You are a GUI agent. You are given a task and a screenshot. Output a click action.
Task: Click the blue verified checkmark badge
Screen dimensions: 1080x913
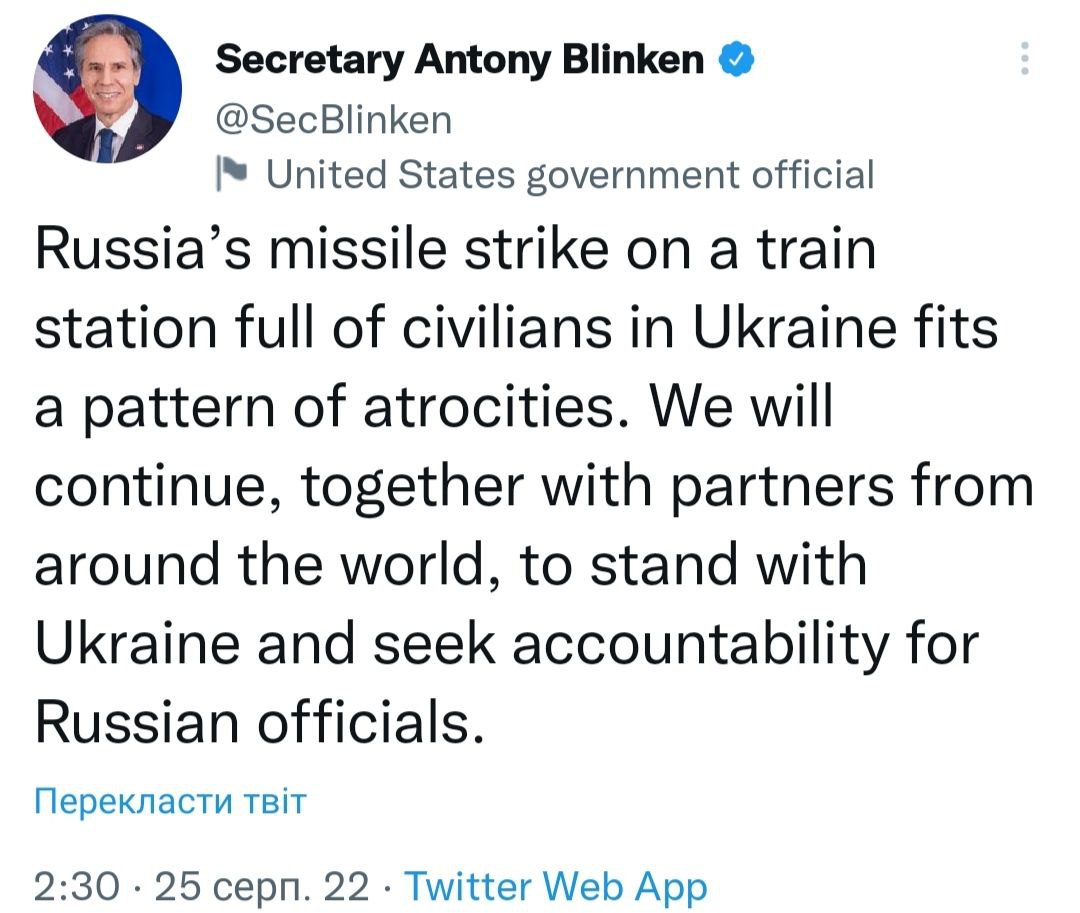pos(735,60)
